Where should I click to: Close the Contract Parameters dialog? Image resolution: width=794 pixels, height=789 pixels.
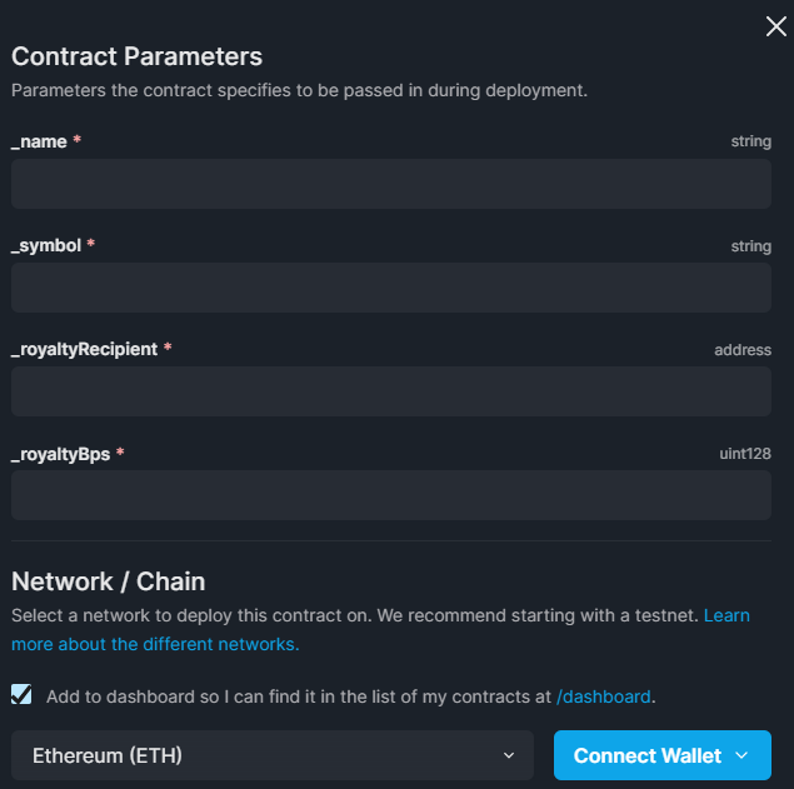pyautogui.click(x=776, y=27)
